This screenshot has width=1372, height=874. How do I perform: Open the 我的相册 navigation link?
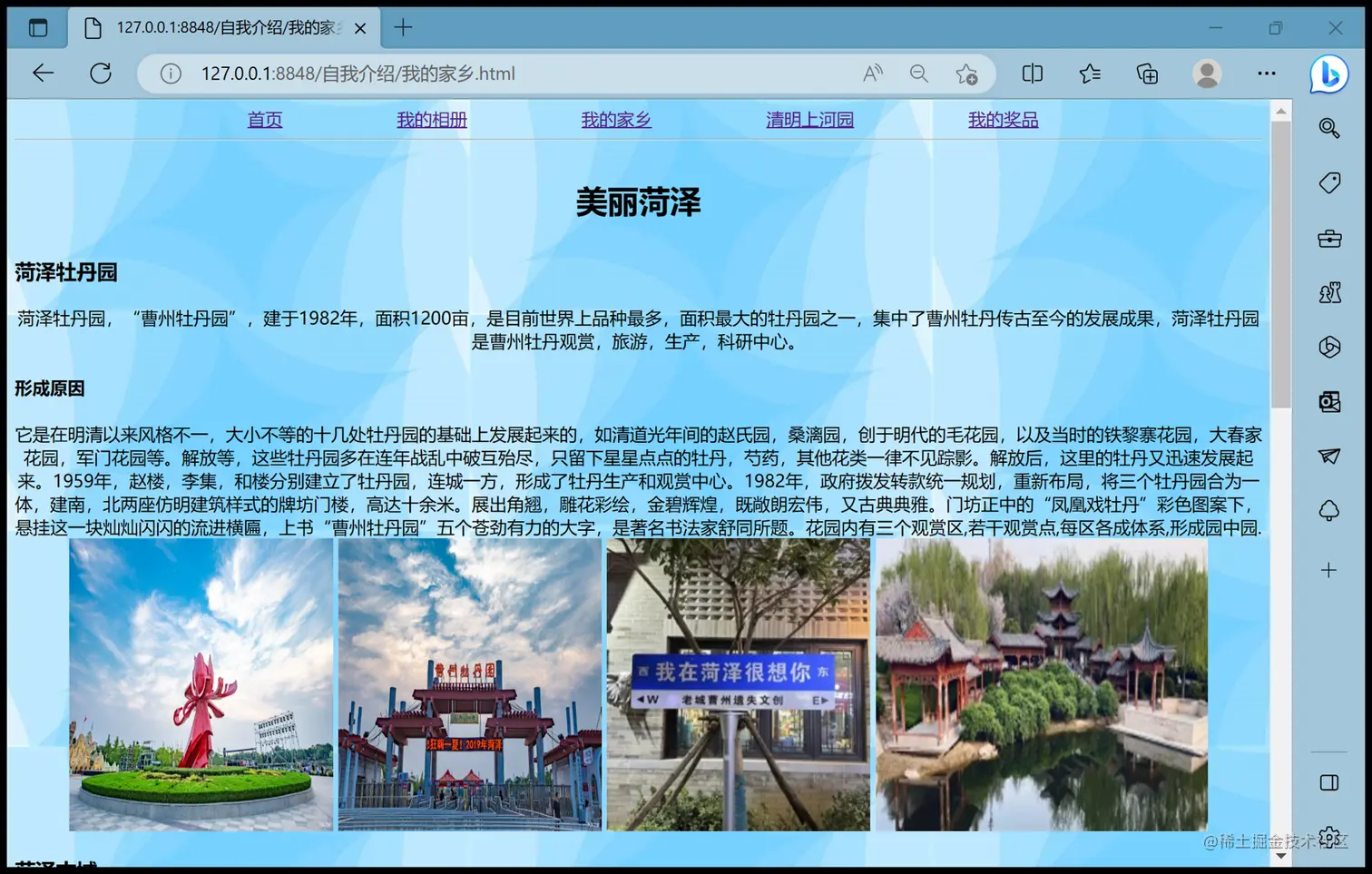click(431, 119)
